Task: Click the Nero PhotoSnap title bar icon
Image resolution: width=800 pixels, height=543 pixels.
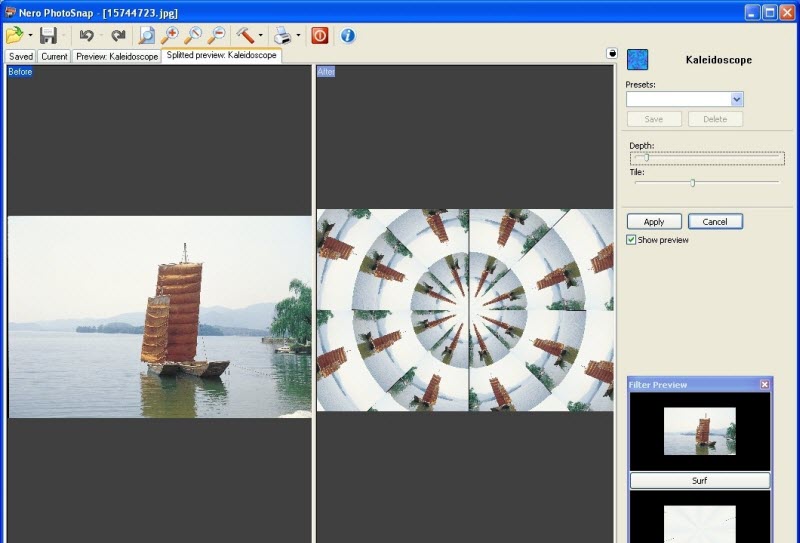Action: pos(10,13)
